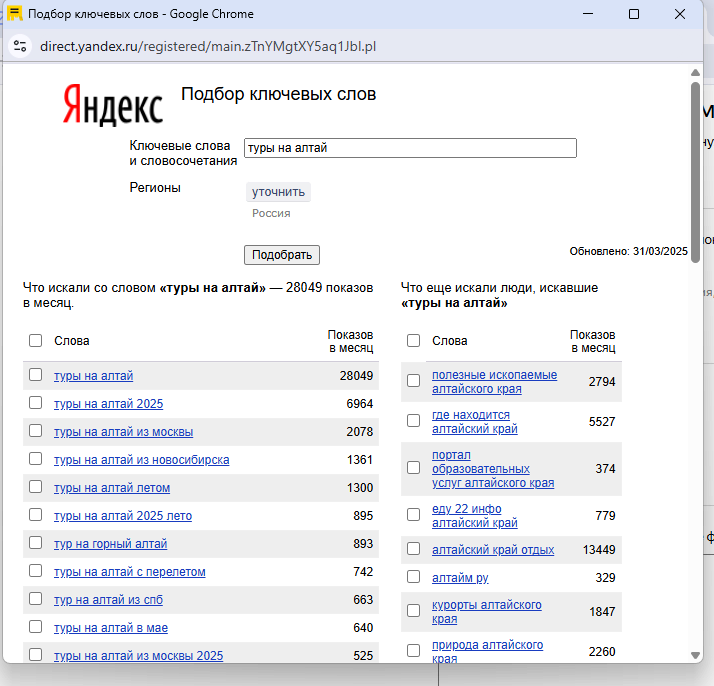This screenshot has height=686, width=714.
Task: Open the тур на алтай из спб link
Action: click(x=108, y=600)
